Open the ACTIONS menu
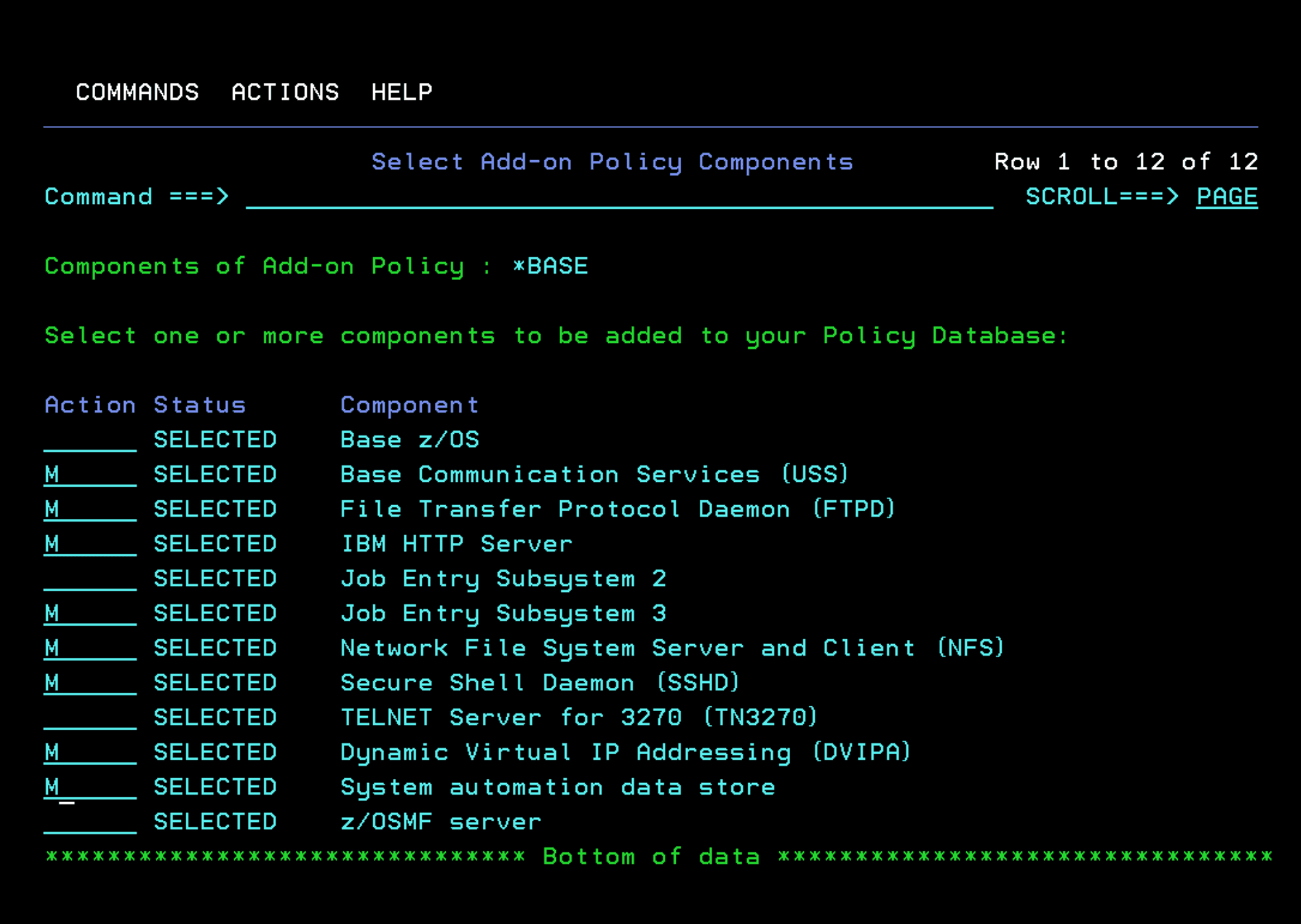The image size is (1301, 924). tap(285, 92)
